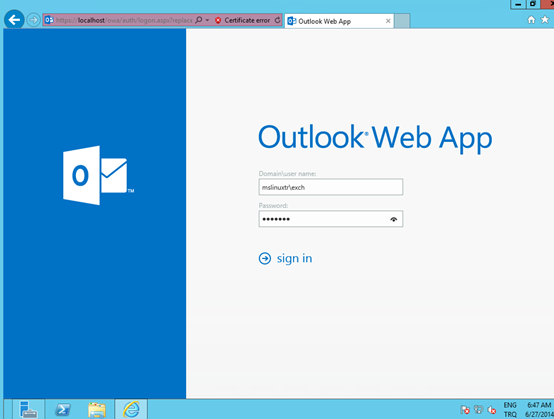Click the muted speaker tray icon
This screenshot has height=419, width=554.
491,410
